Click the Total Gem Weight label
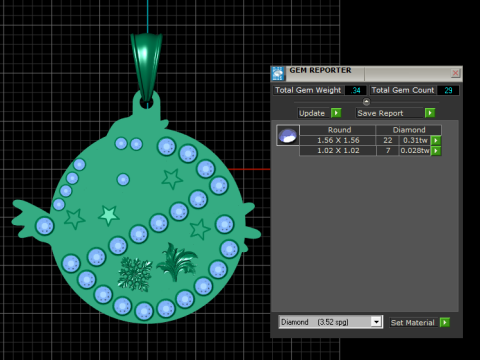 pos(308,90)
